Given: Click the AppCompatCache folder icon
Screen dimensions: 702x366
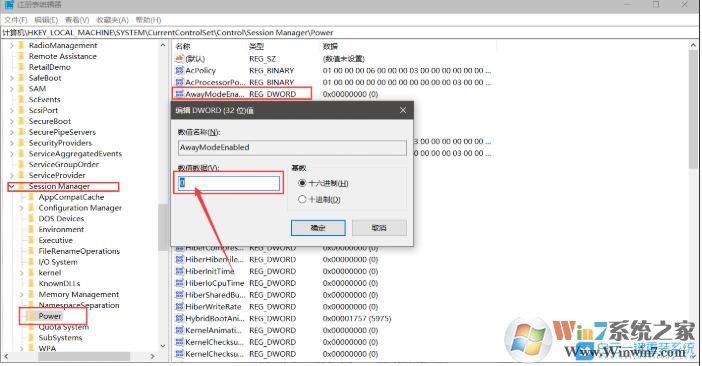Looking at the screenshot, I should click(x=31, y=197).
